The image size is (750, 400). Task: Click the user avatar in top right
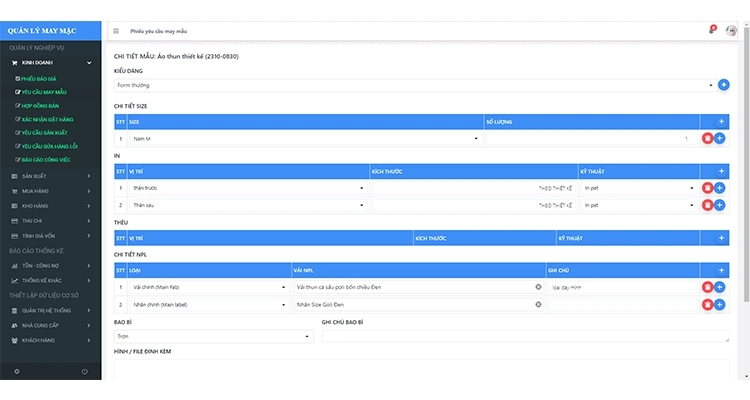(x=731, y=30)
